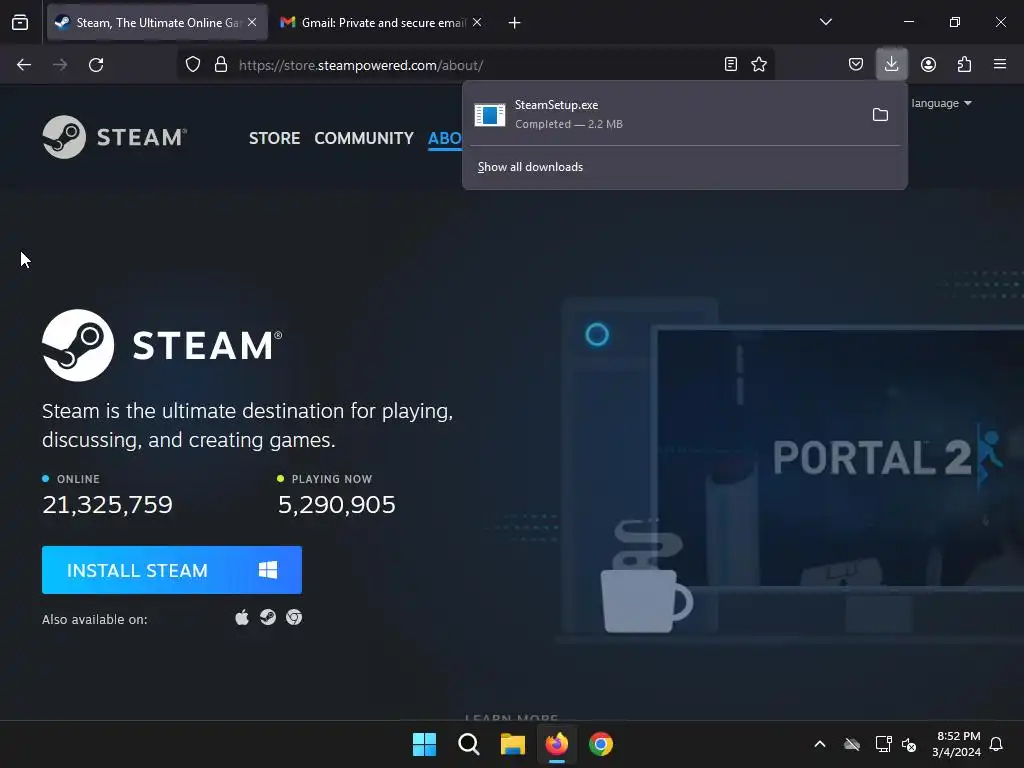Toggle the downloads panel button

[x=891, y=64]
